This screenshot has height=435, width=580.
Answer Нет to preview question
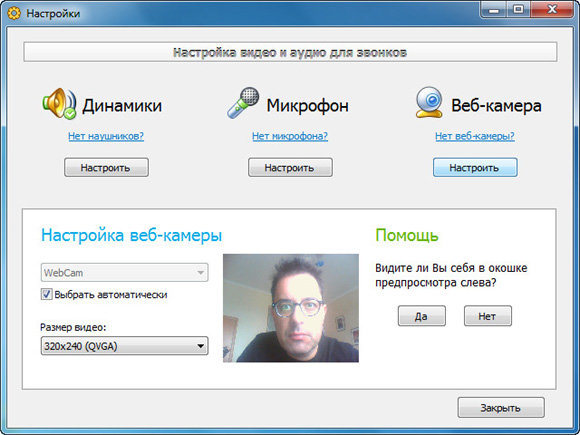tap(488, 316)
